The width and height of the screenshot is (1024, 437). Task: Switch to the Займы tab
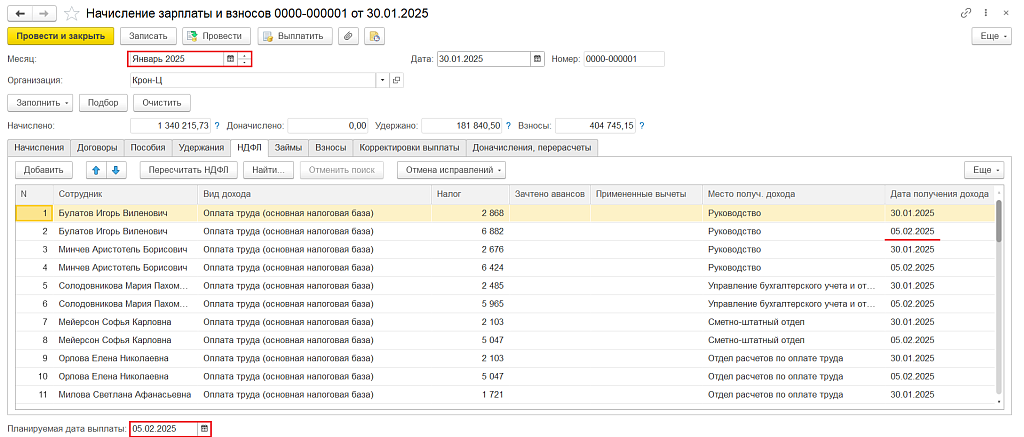288,148
